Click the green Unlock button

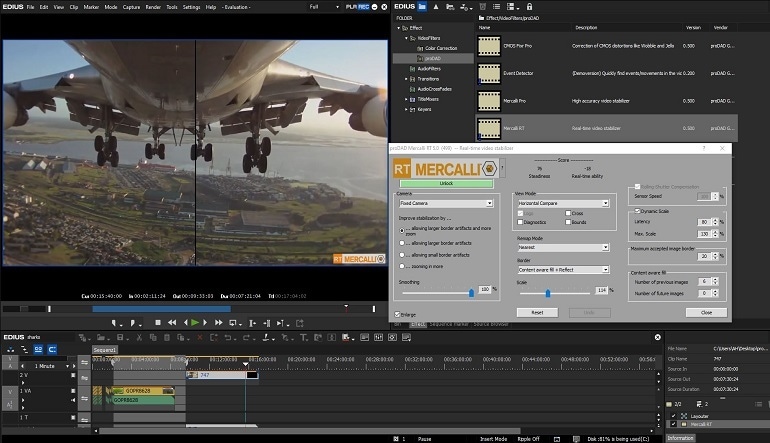[446, 183]
